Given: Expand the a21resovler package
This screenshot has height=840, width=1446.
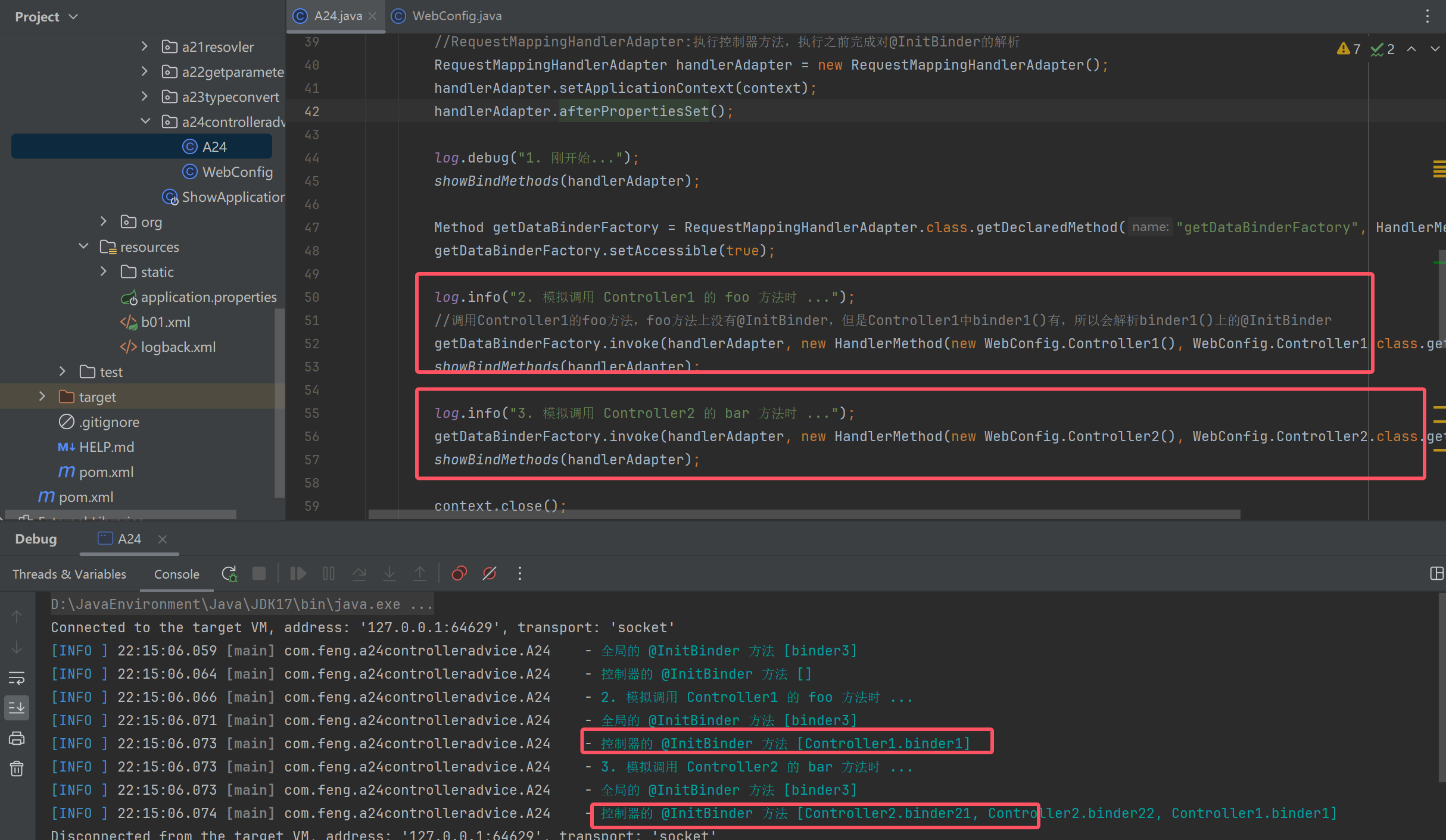Looking at the screenshot, I should tap(144, 46).
